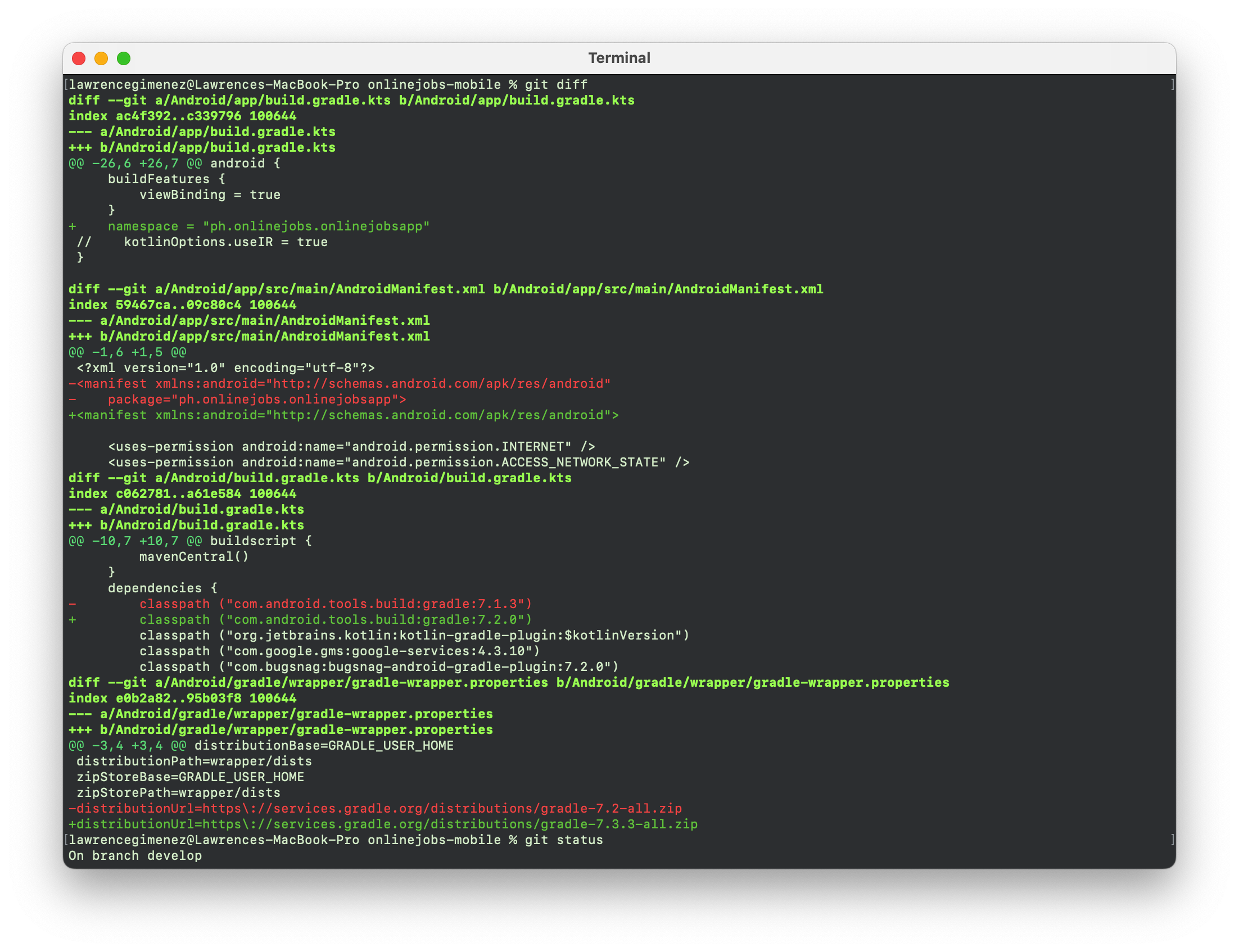Click the bugsnag-android-gradle-plugin classpath line
Screen dimensions: 1239x952
tap(379, 667)
